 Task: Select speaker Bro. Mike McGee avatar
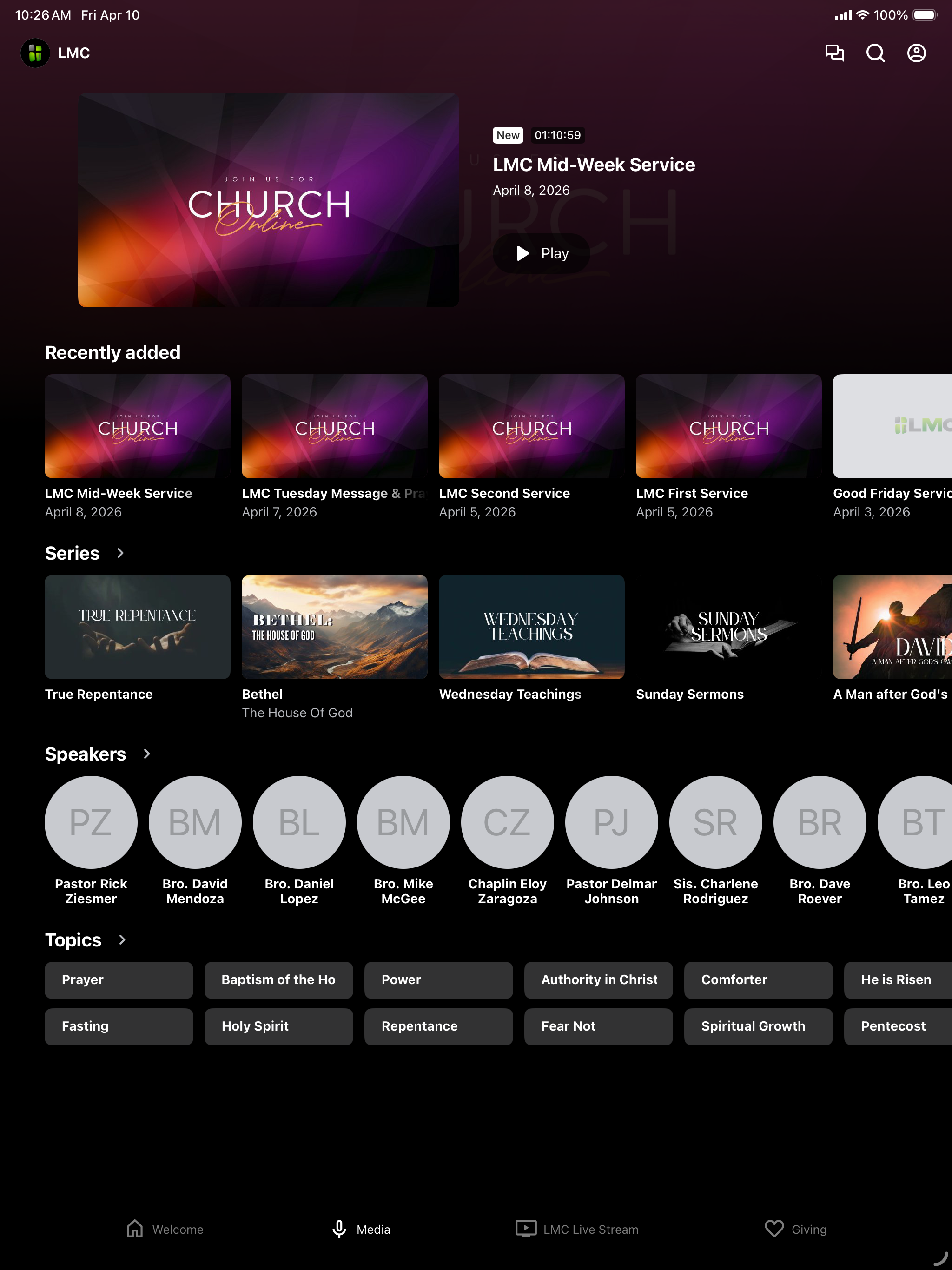(x=403, y=822)
